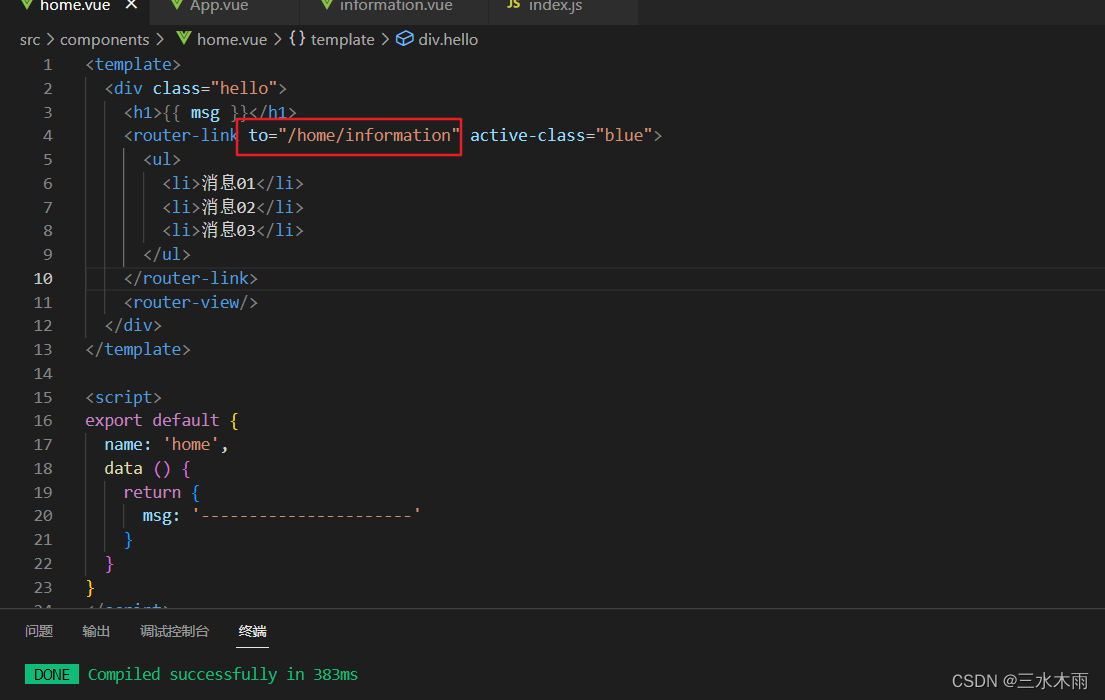Click the div.hello cube icon in breadcrumb
Screen dimensions: 1105x700
click(x=404, y=39)
